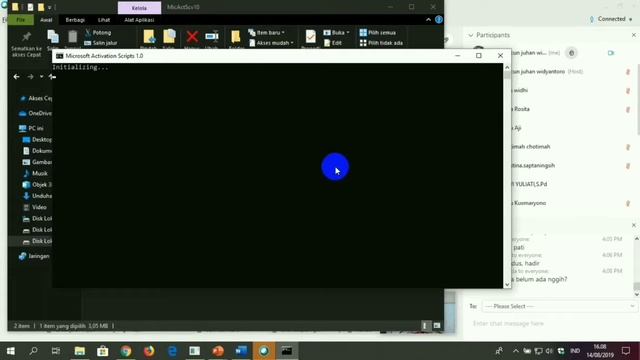The width and height of the screenshot is (640, 360).
Task: Open Firefox from taskbar
Action: pyautogui.click(x=149, y=351)
